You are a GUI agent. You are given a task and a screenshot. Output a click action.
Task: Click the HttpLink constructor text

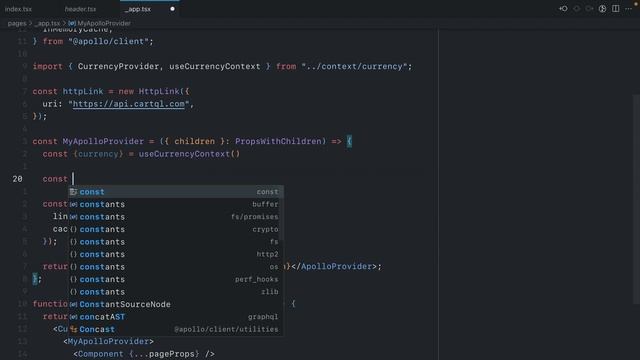[x=159, y=91]
